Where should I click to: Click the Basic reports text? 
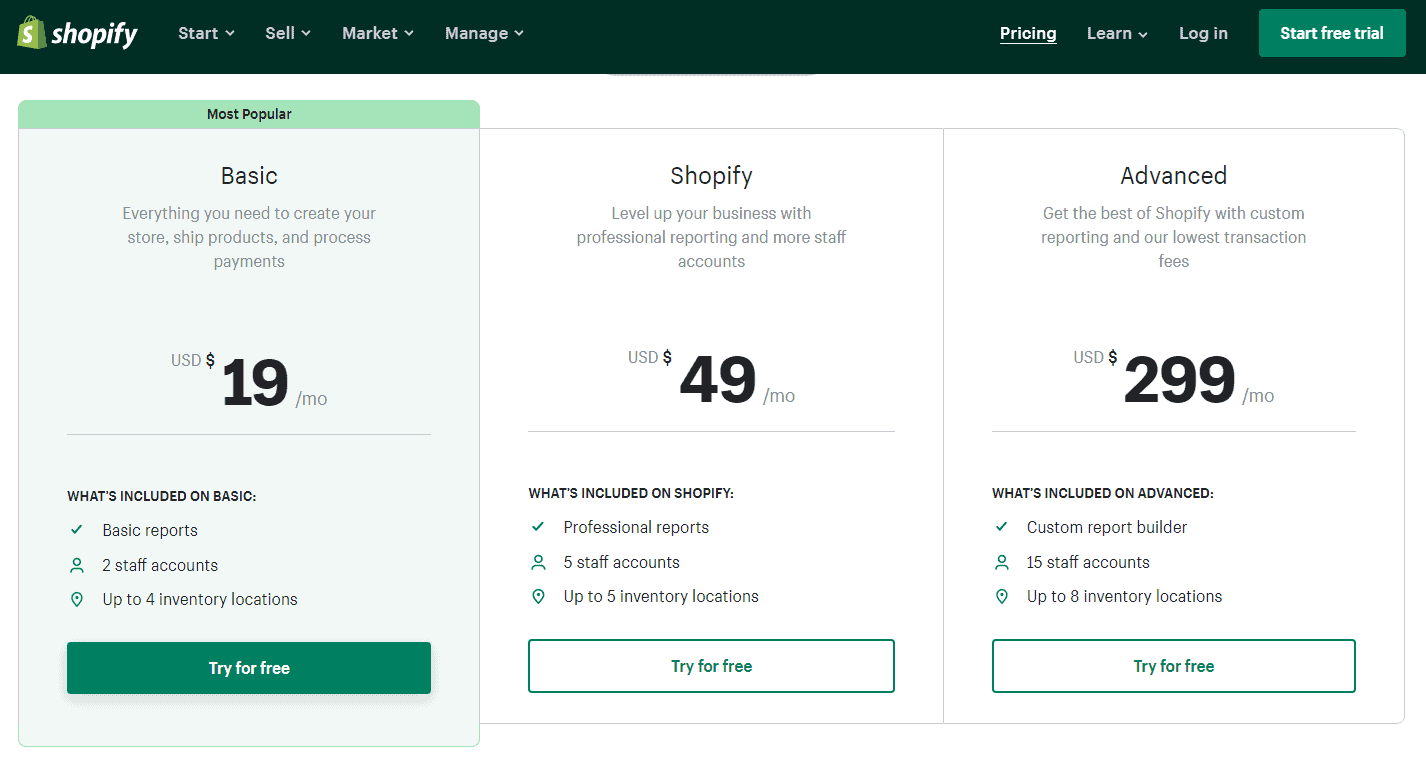150,530
